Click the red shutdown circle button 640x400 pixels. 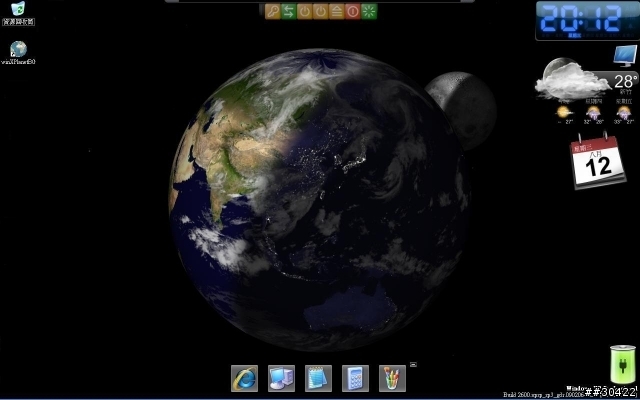352,11
